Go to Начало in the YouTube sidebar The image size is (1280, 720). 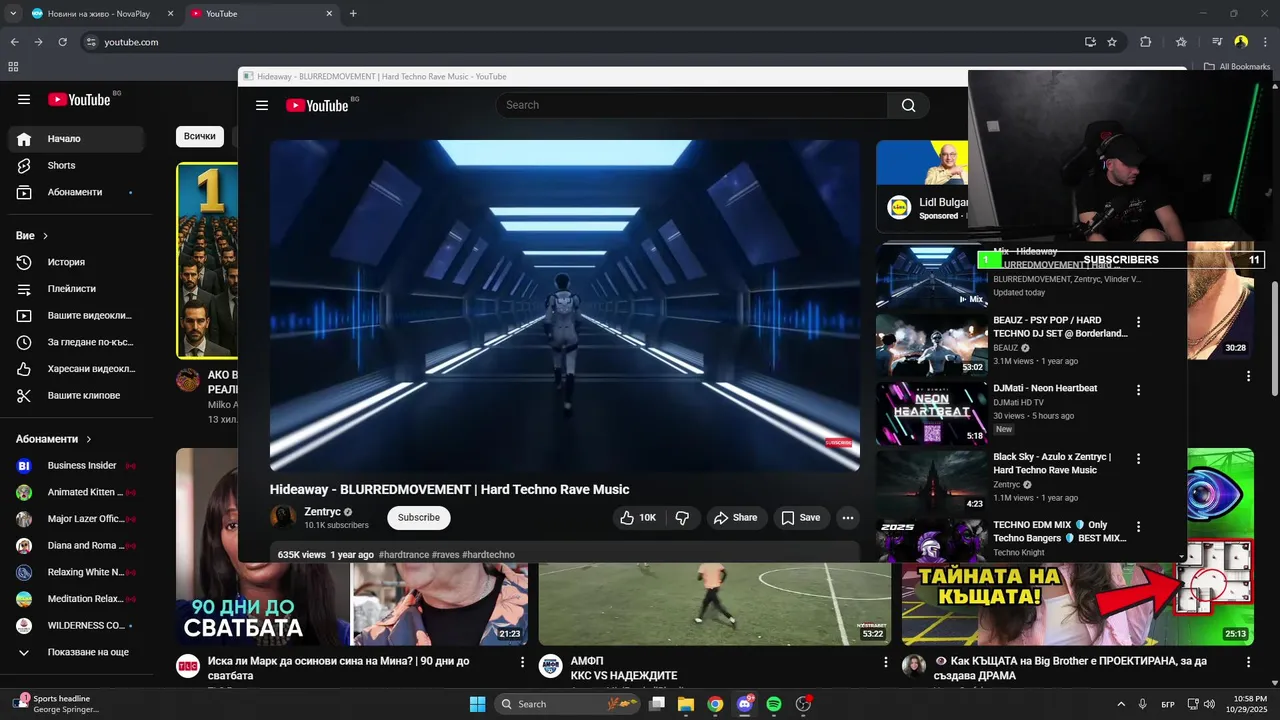click(76, 139)
